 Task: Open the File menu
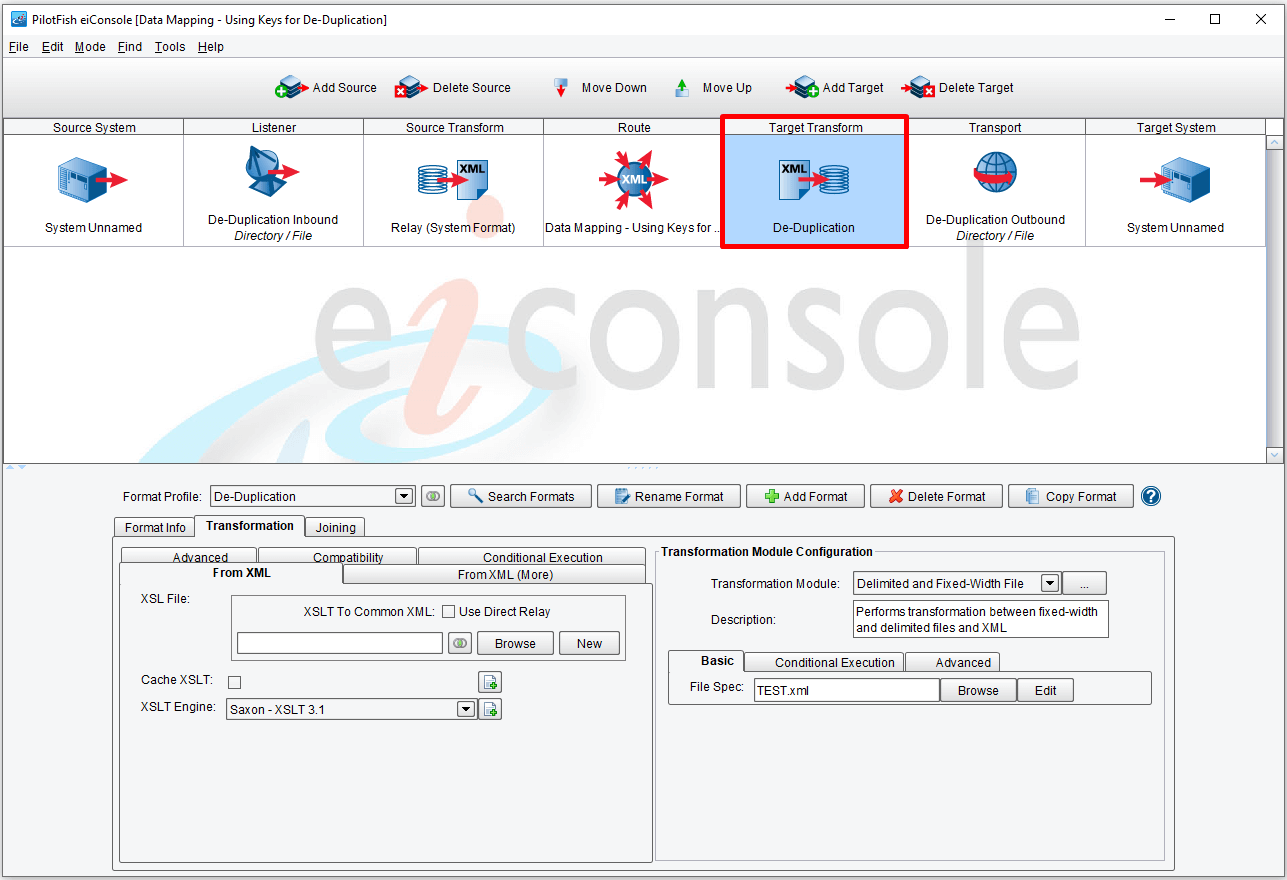coord(18,47)
